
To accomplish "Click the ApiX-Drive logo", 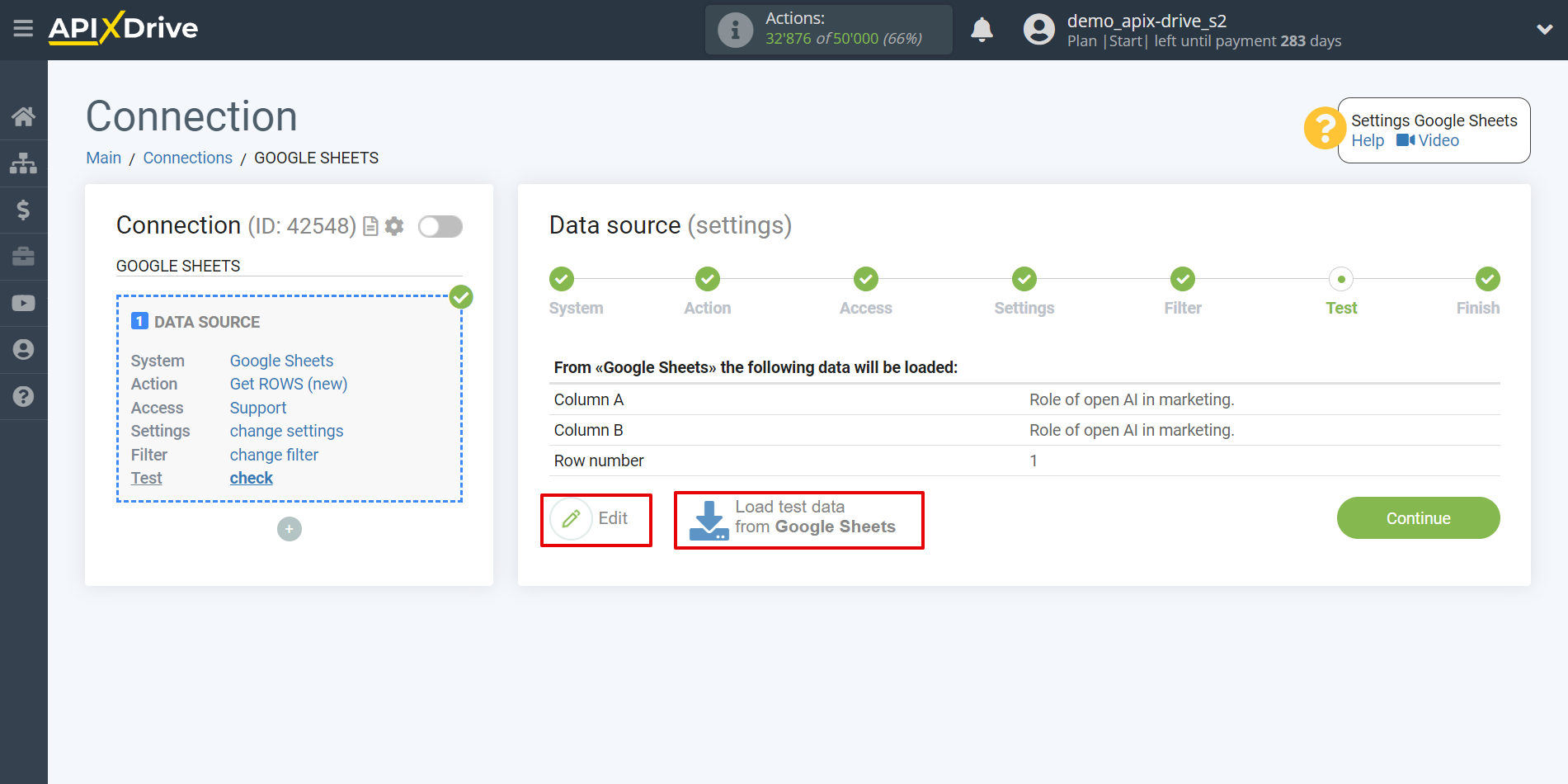I will [x=123, y=28].
